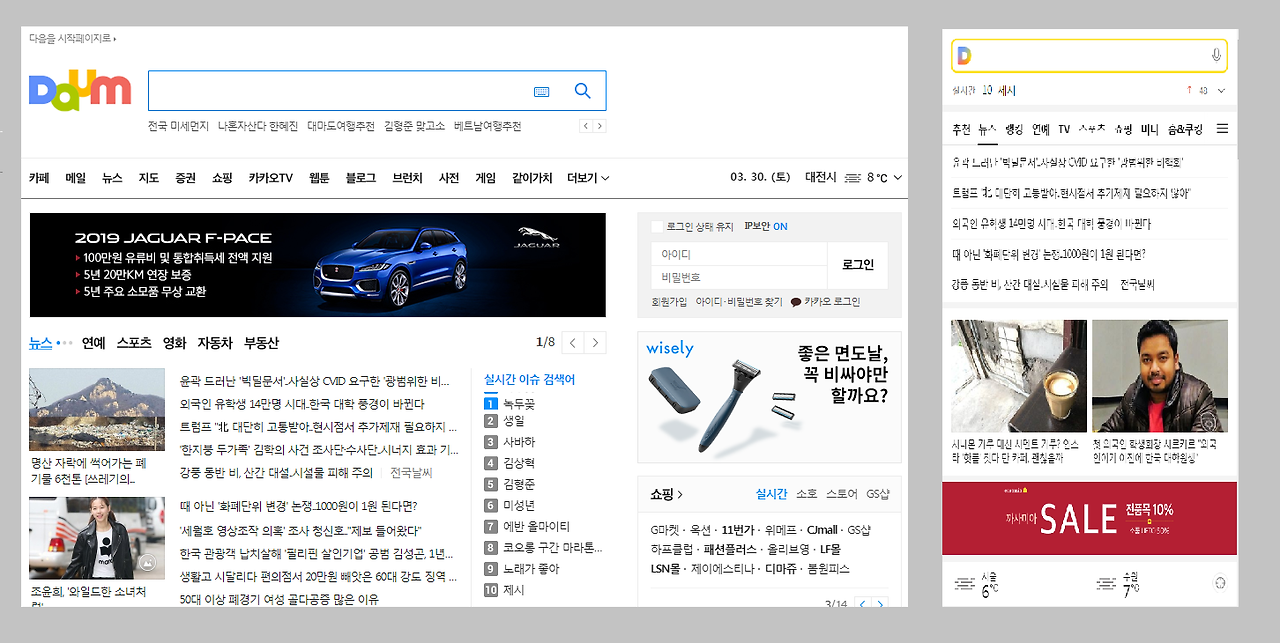Select the 소호 shopping tab
This screenshot has width=1280, height=643.
(806, 494)
